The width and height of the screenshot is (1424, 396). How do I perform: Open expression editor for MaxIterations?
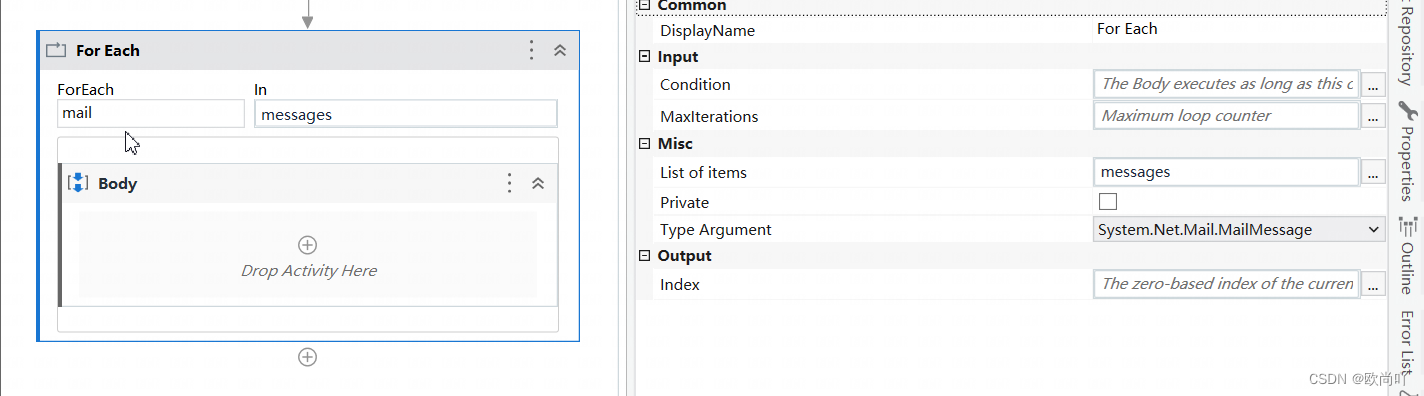pyautogui.click(x=1374, y=117)
